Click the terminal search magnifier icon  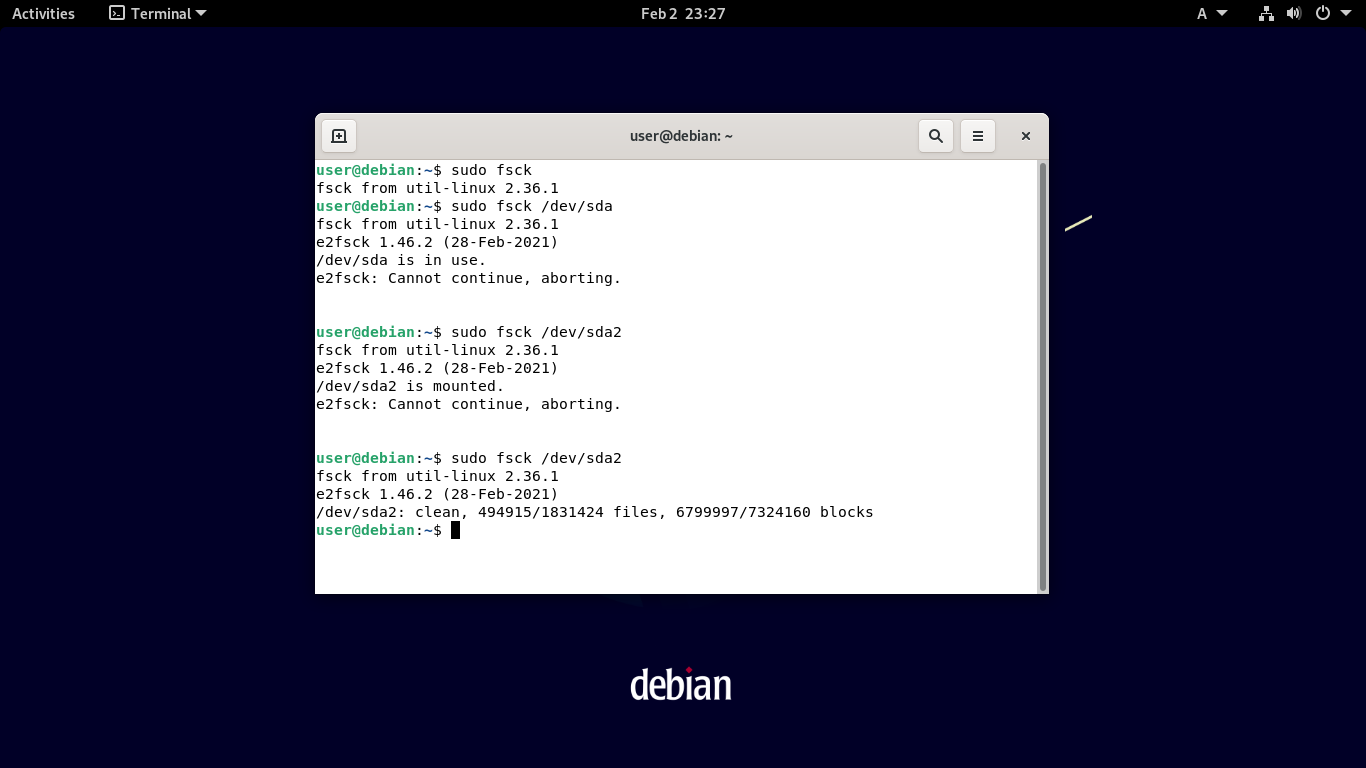pos(936,136)
